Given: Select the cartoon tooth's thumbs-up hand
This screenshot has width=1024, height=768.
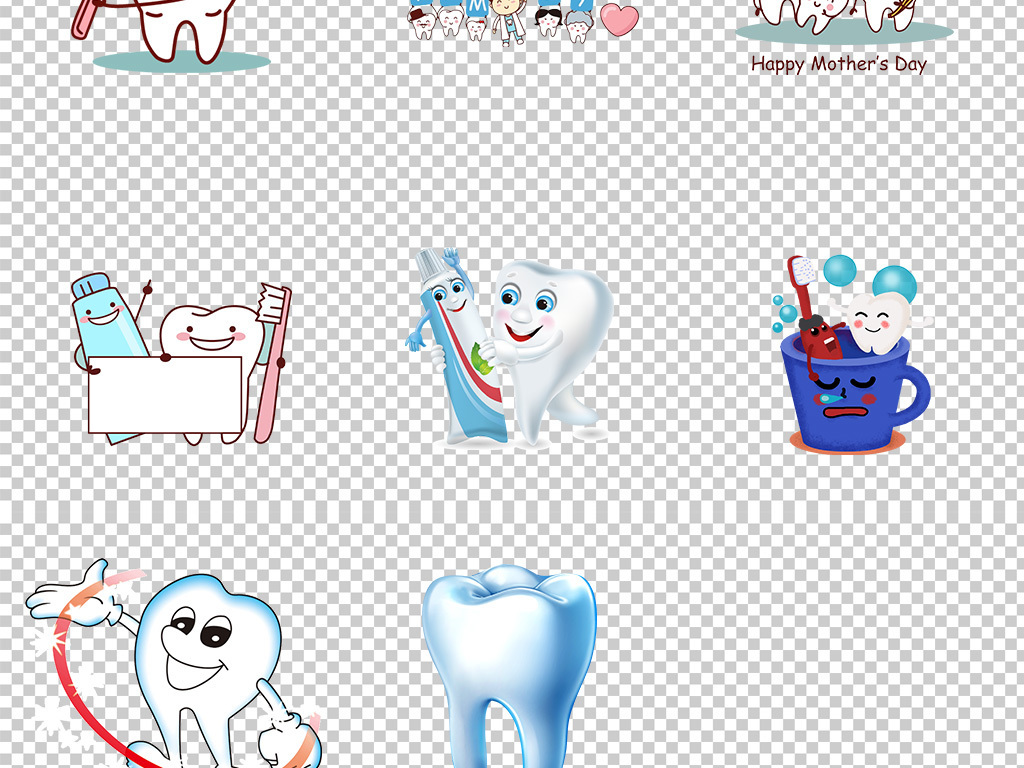Looking at the screenshot, I should pyautogui.click(x=282, y=730).
